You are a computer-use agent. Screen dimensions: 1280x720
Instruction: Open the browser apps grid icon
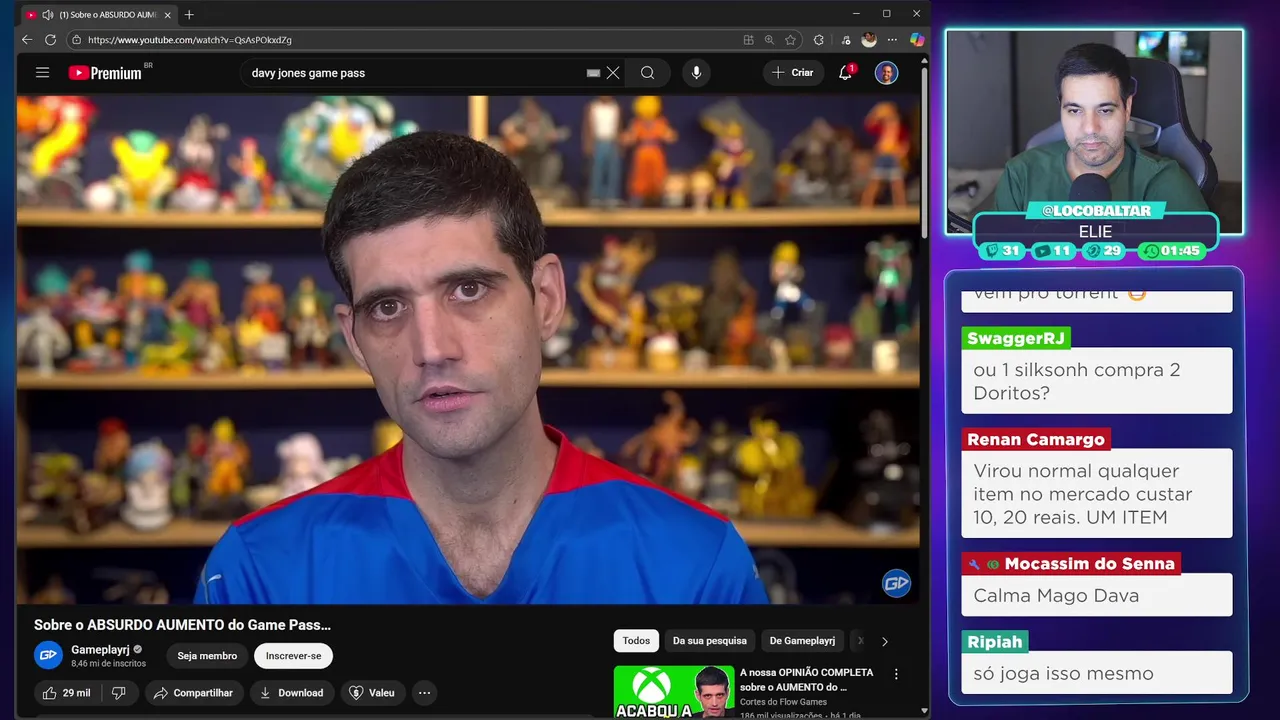[x=748, y=40]
